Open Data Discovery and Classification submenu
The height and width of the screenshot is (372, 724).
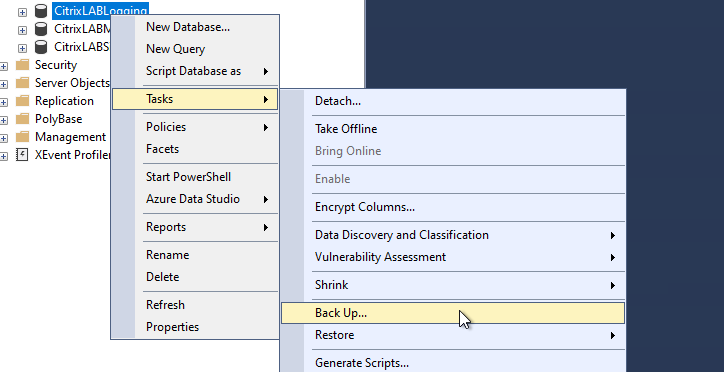pyautogui.click(x=452, y=235)
